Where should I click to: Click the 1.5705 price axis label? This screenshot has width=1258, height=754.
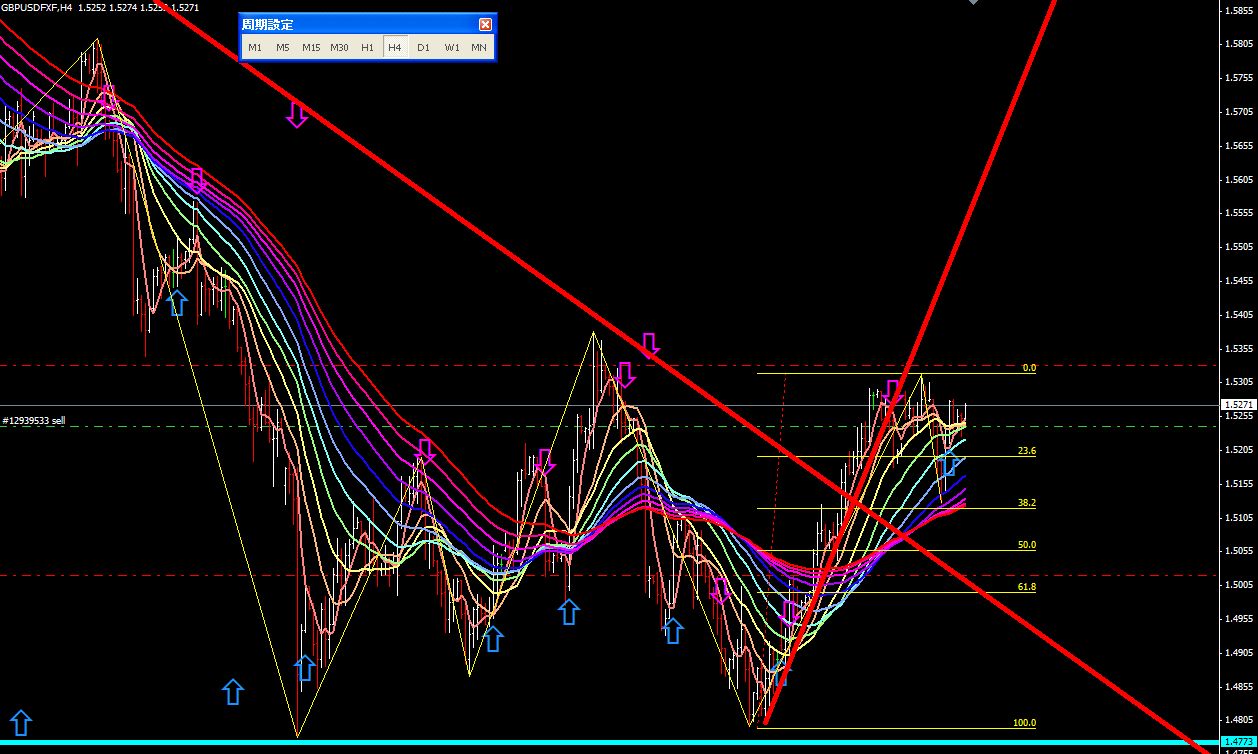point(1238,111)
